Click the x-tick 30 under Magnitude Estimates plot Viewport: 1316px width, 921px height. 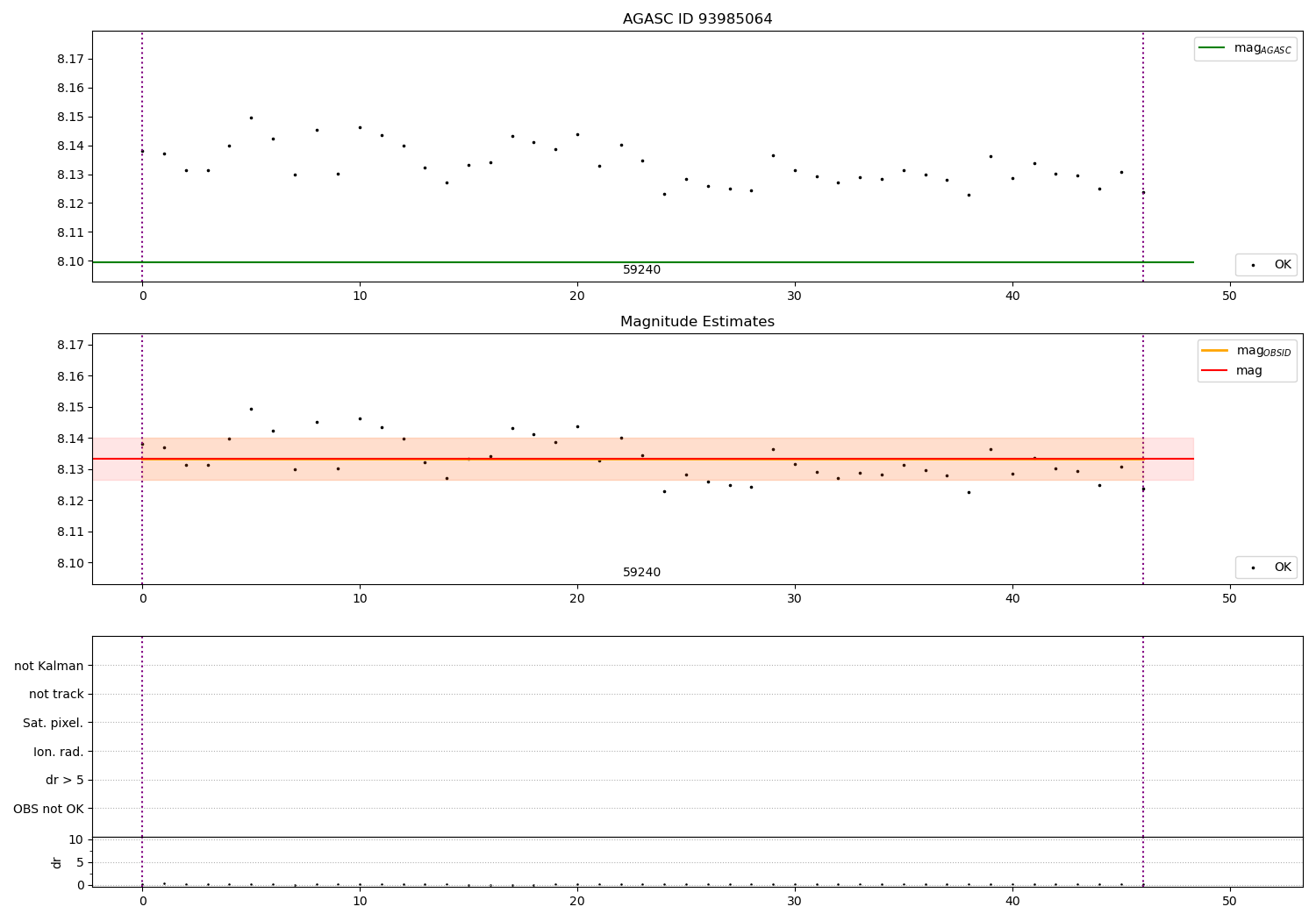tap(795, 599)
